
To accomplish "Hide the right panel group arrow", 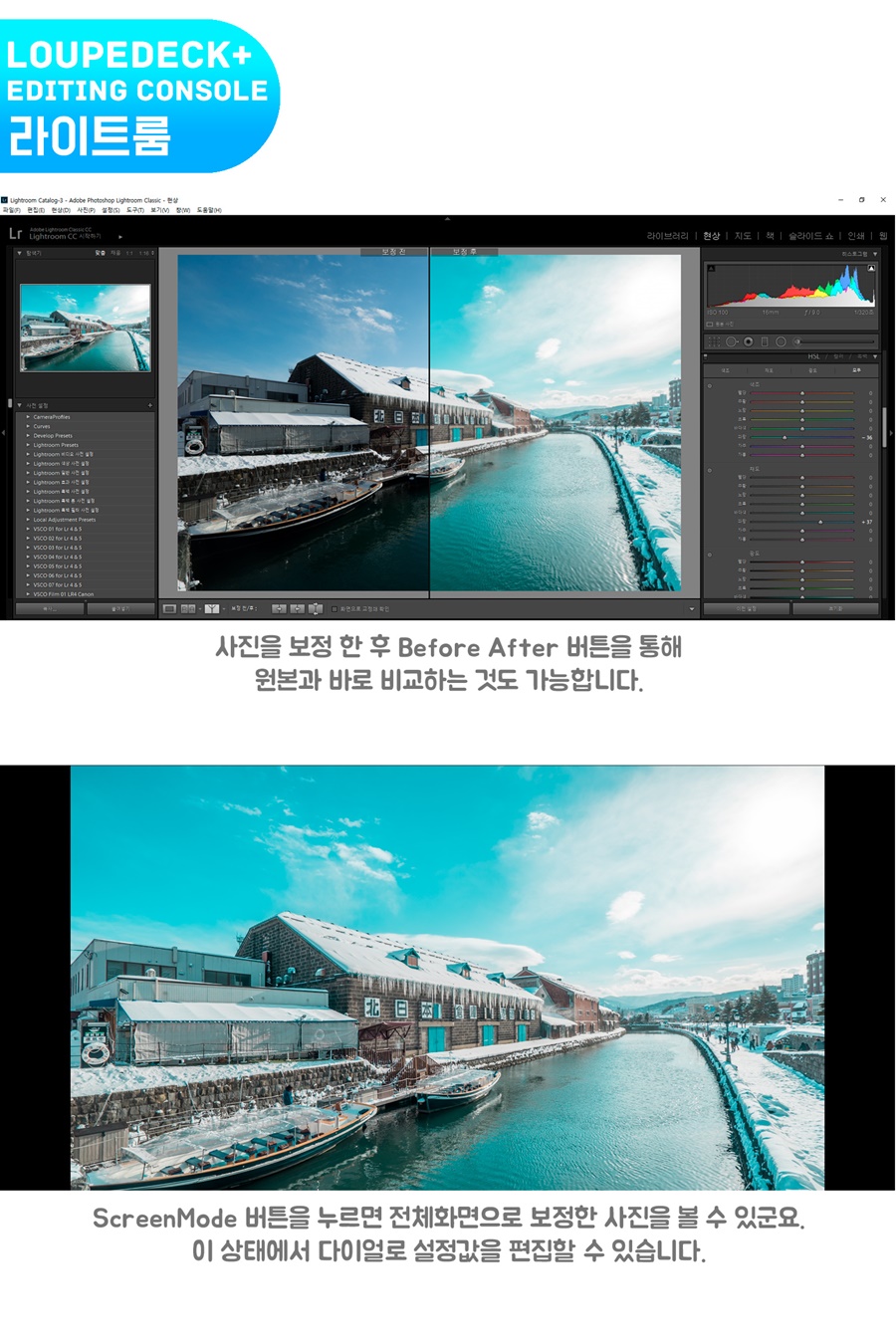I will pos(891,432).
